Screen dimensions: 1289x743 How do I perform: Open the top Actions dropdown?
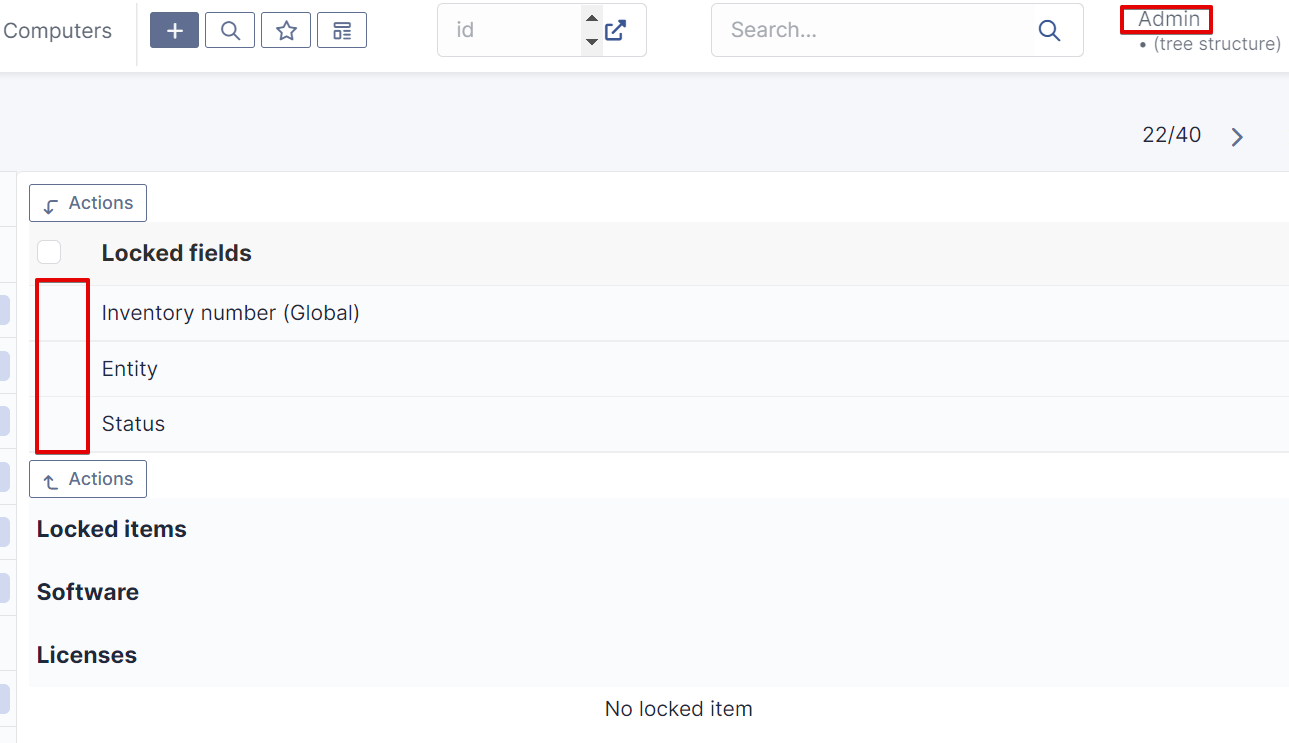[88, 203]
